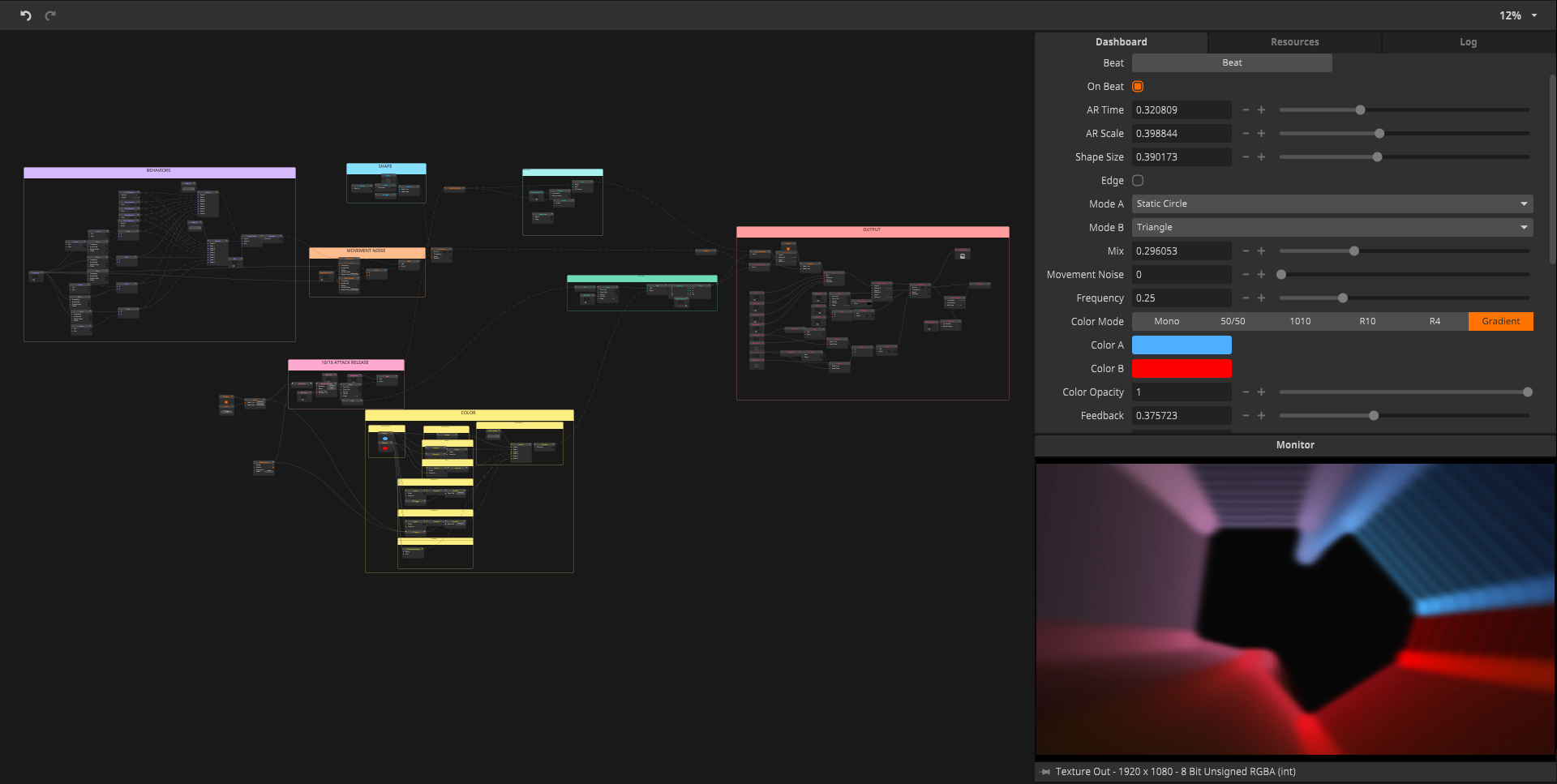Open the red Color B swatch

click(1182, 369)
